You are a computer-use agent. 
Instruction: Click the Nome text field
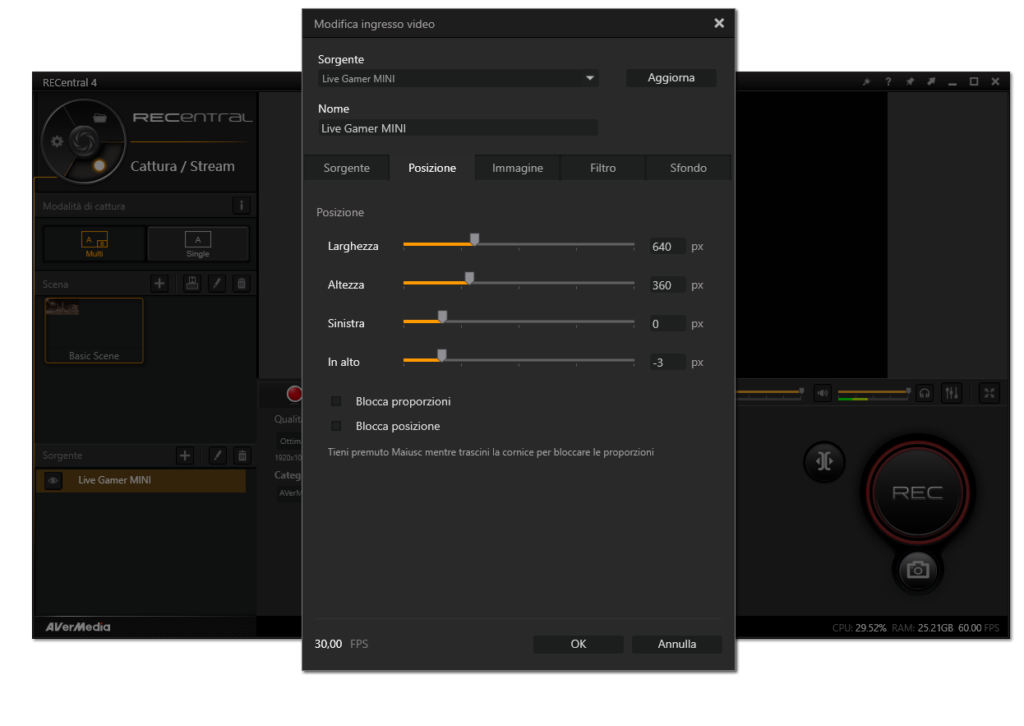coord(458,128)
